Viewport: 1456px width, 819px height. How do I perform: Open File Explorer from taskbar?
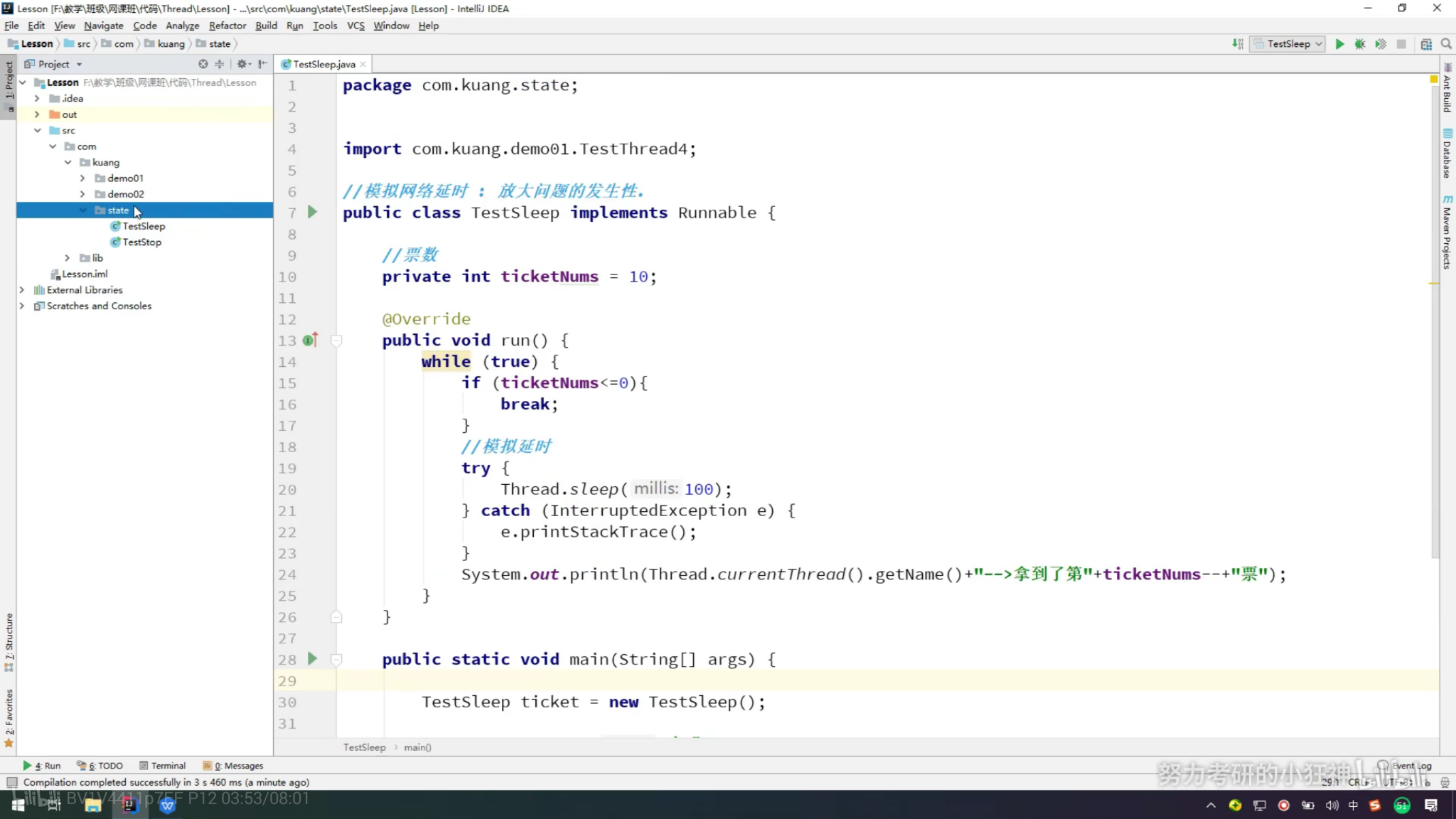coord(93,805)
